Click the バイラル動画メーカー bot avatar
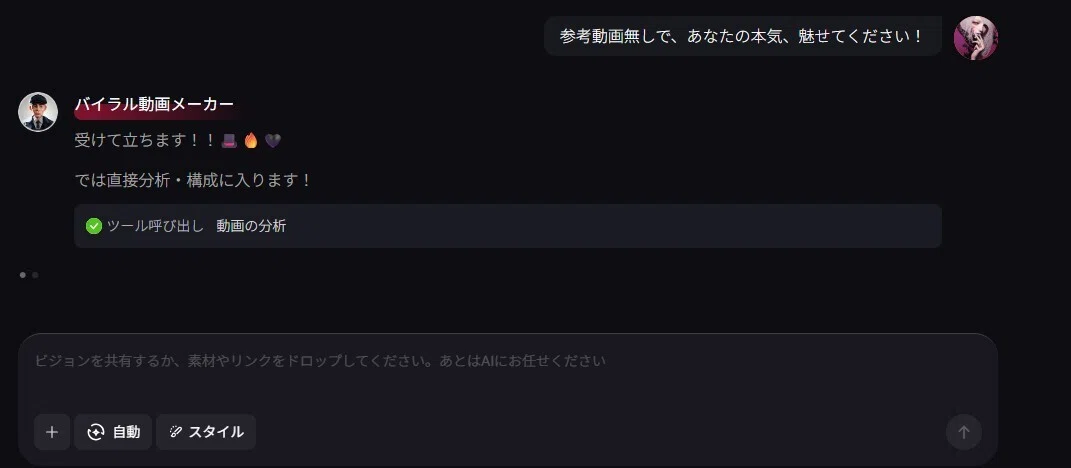The width and height of the screenshot is (1071, 468). point(38,111)
